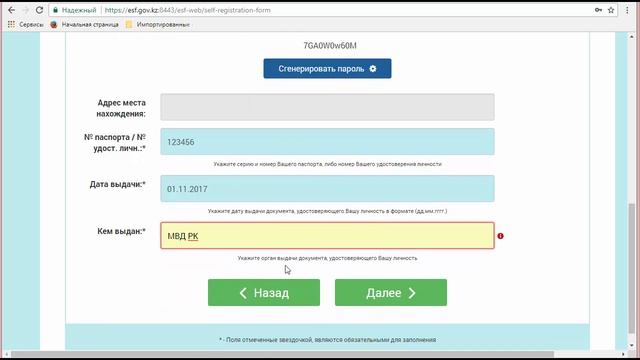640x360 pixels.
Task: Click the issue date format hint text
Action: [x=327, y=211]
